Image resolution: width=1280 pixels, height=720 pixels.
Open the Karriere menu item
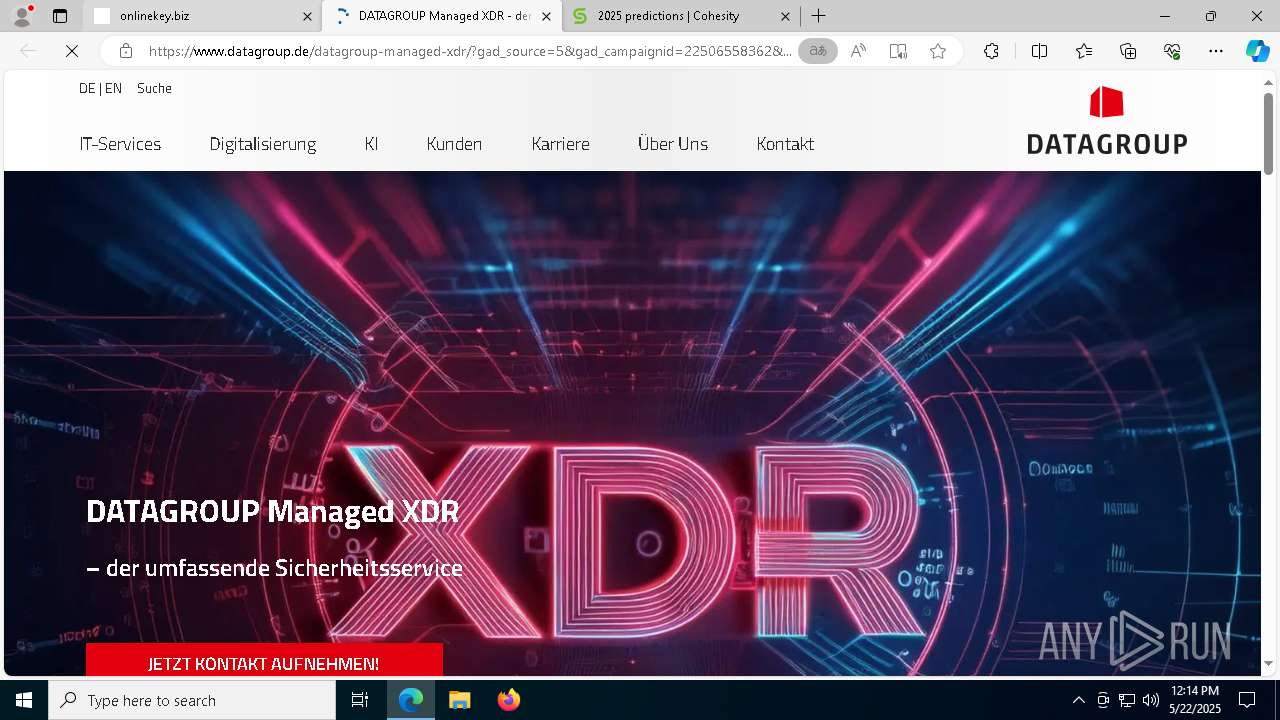pyautogui.click(x=560, y=144)
